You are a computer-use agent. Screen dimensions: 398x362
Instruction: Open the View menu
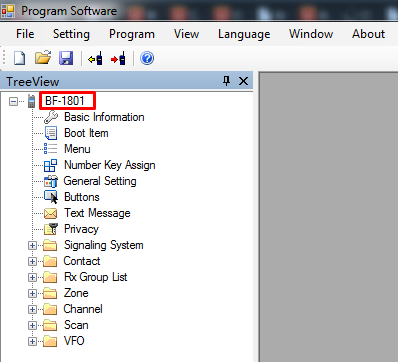[186, 34]
